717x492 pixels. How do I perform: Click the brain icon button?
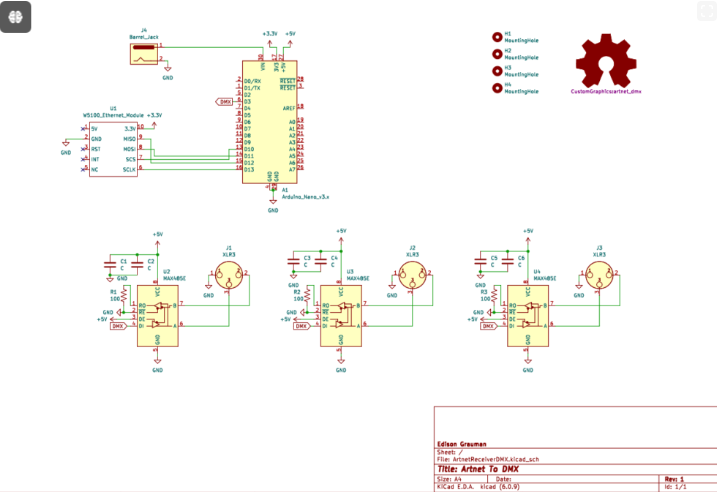coord(16,17)
